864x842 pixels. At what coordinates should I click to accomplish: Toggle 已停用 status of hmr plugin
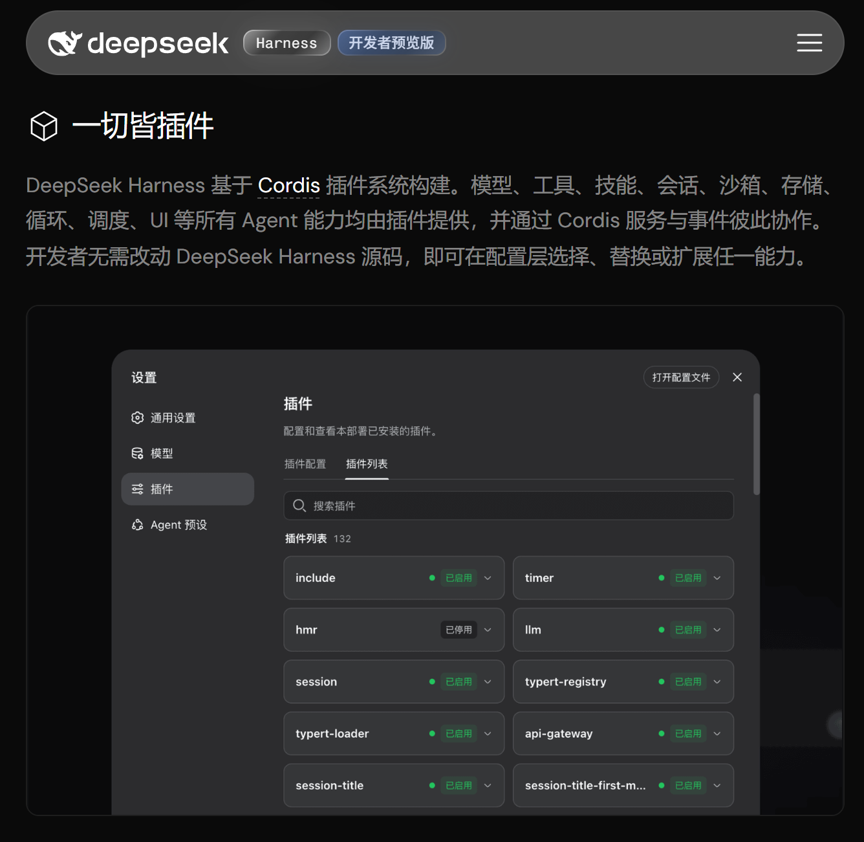tap(458, 630)
